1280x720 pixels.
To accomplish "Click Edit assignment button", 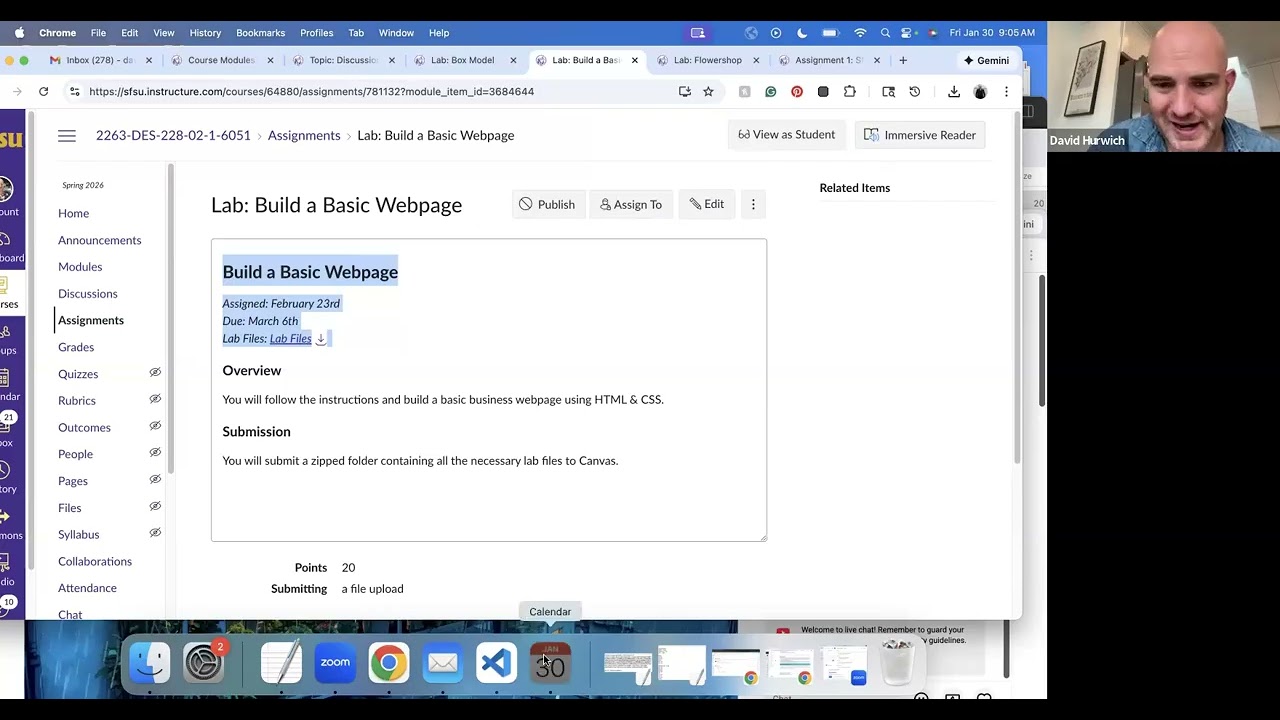I will click(706, 204).
